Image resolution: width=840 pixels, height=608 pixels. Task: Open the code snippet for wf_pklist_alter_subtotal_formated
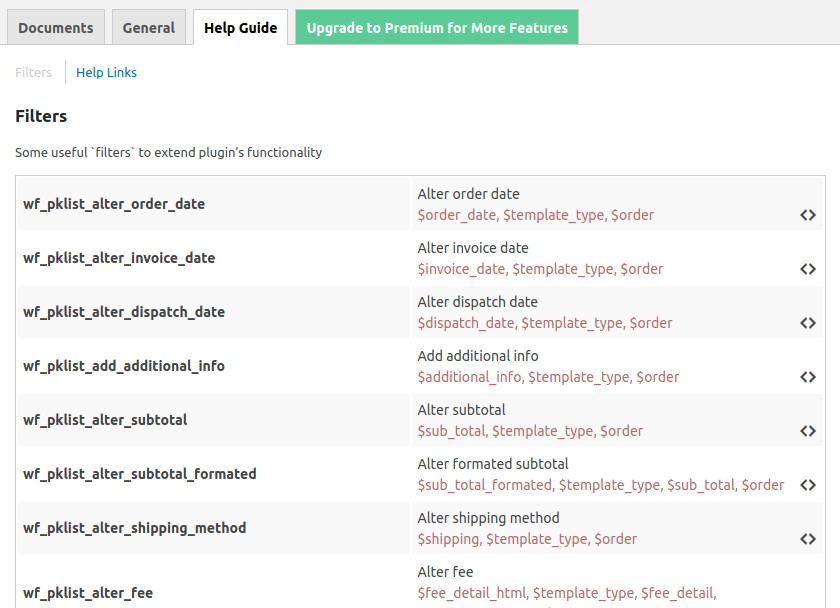[809, 485]
